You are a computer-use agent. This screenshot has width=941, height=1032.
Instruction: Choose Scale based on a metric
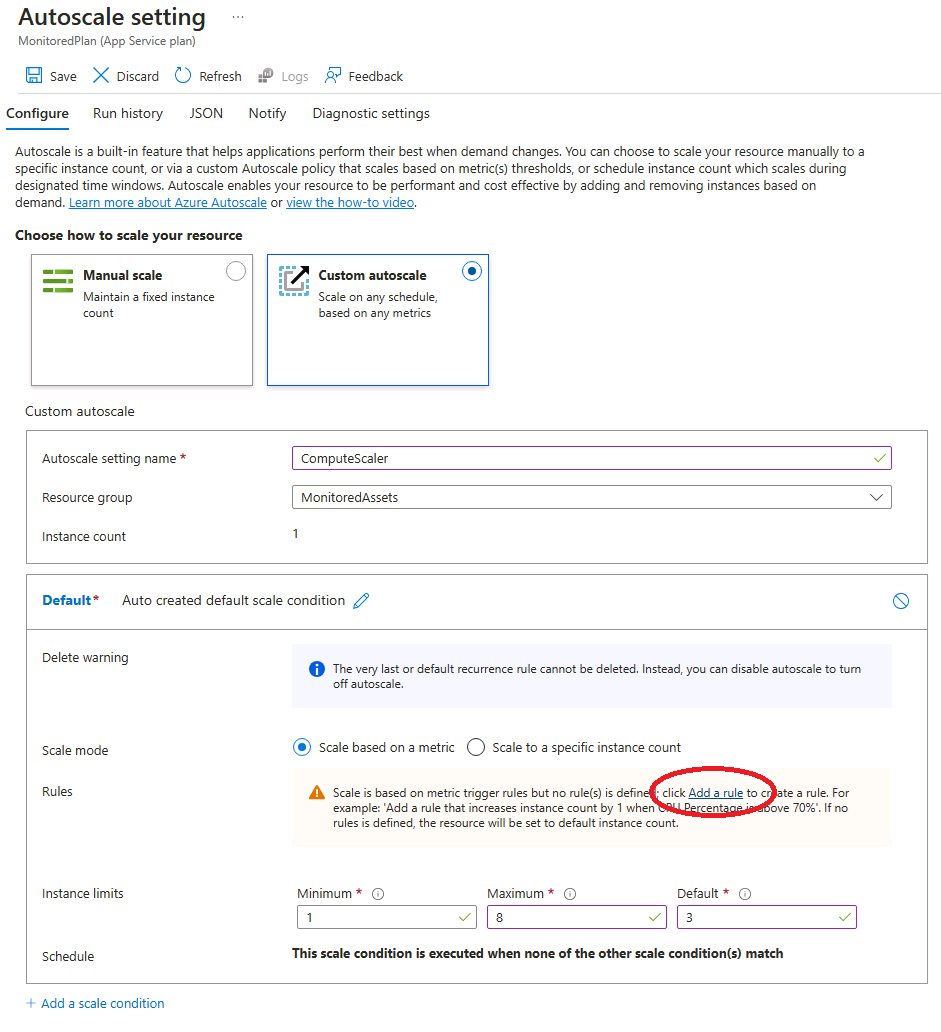pos(302,747)
